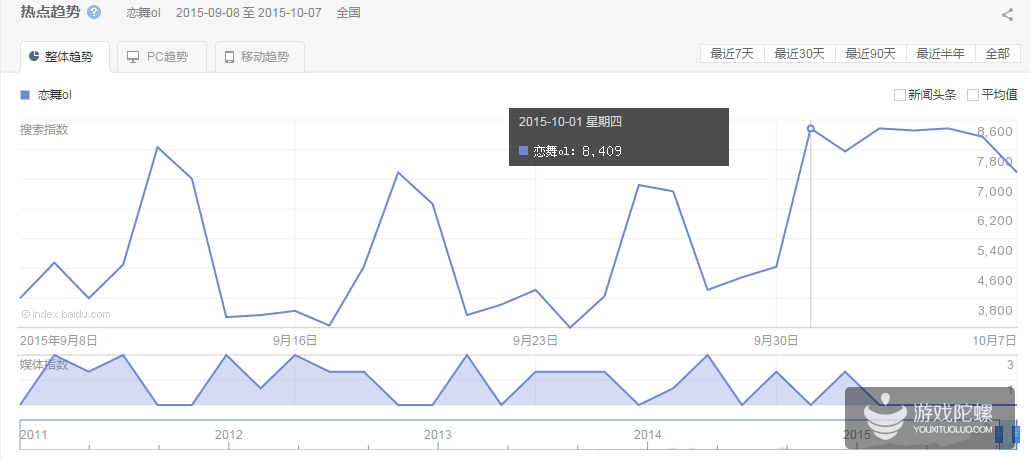Click the range slider handle on the bottom timeline

(998, 434)
